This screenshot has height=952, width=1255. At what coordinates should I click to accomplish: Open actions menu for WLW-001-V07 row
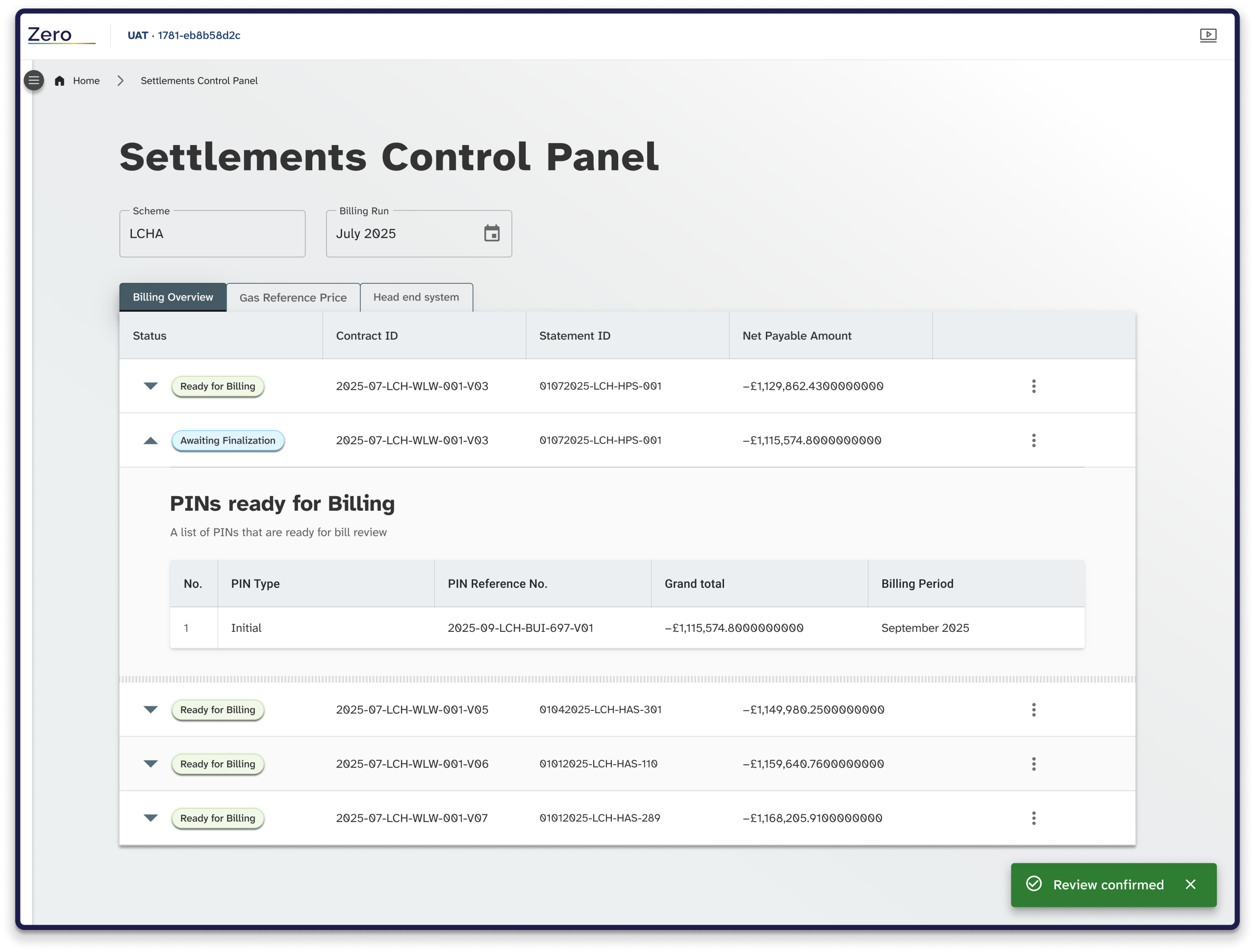tap(1033, 818)
